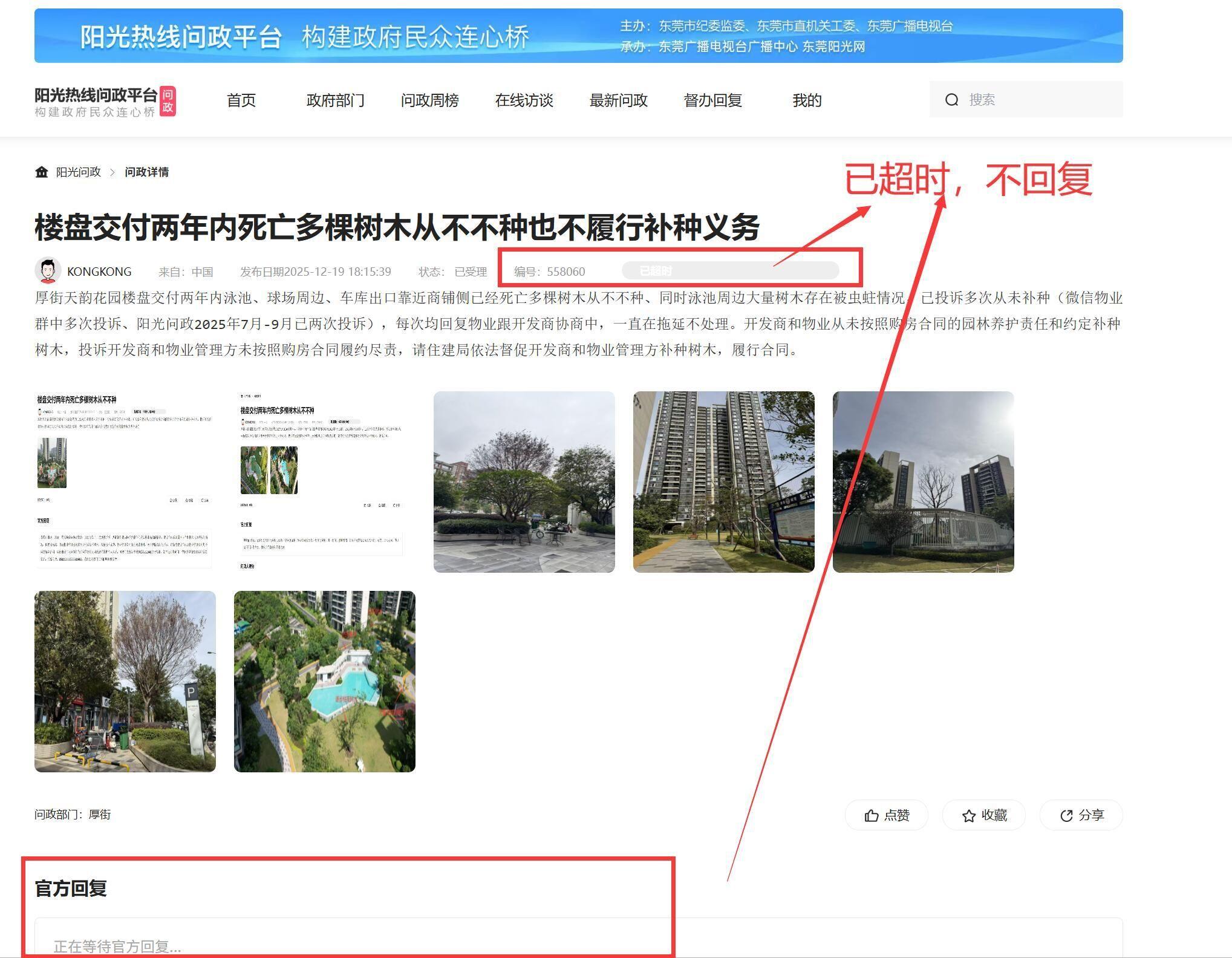Open the high-rise apartment tower photo

click(723, 482)
